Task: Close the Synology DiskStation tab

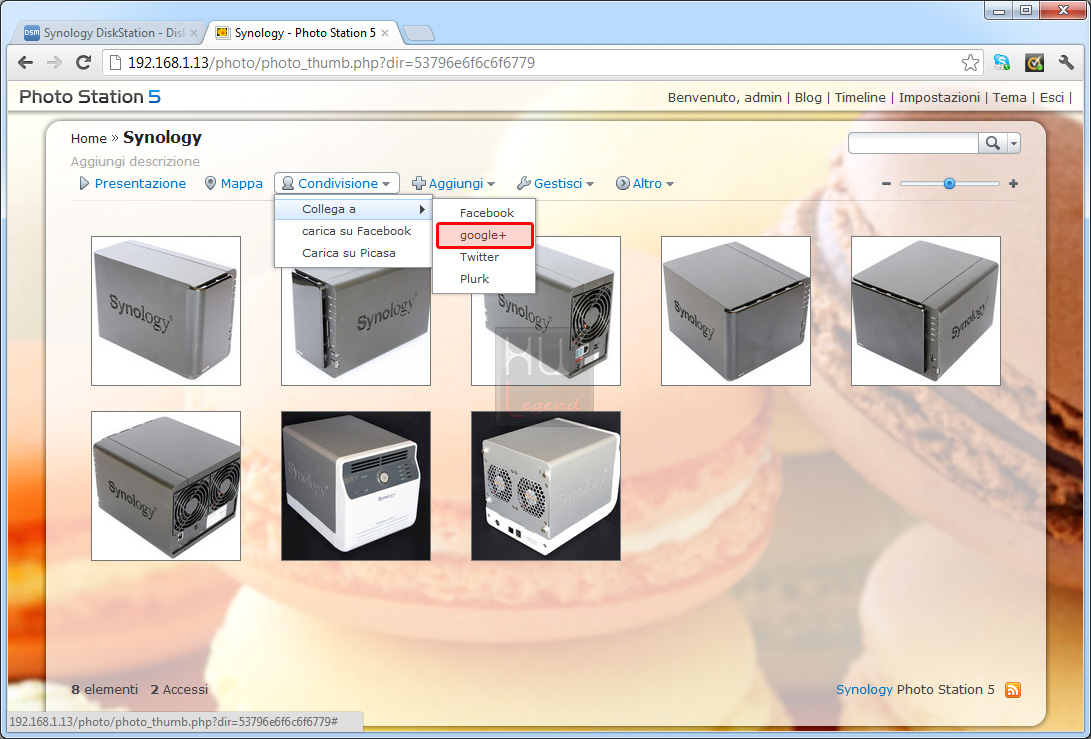Action: (194, 33)
